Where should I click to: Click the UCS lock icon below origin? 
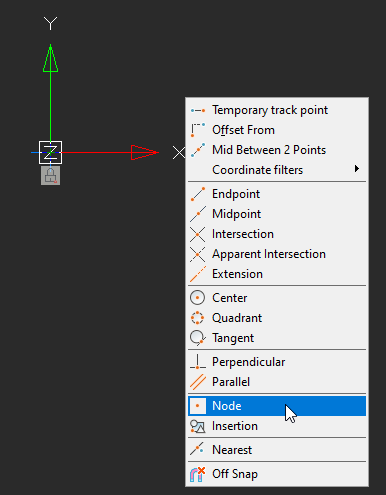[50, 175]
